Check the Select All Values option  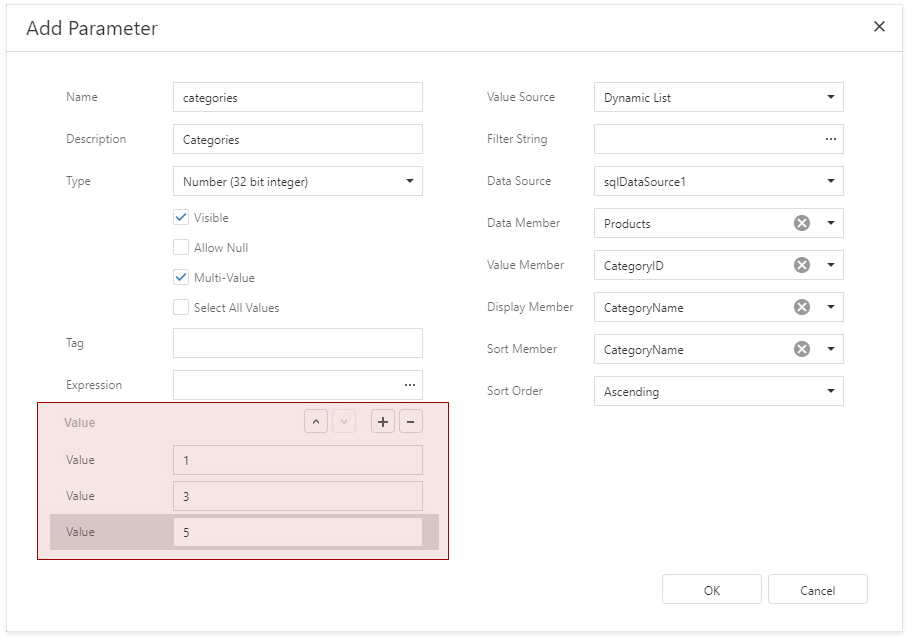(x=181, y=307)
